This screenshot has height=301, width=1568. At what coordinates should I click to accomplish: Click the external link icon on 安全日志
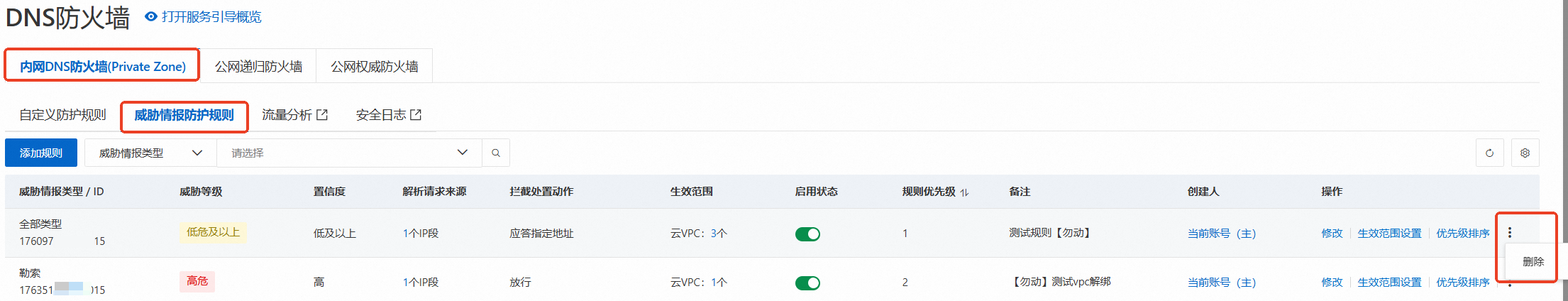tap(416, 114)
